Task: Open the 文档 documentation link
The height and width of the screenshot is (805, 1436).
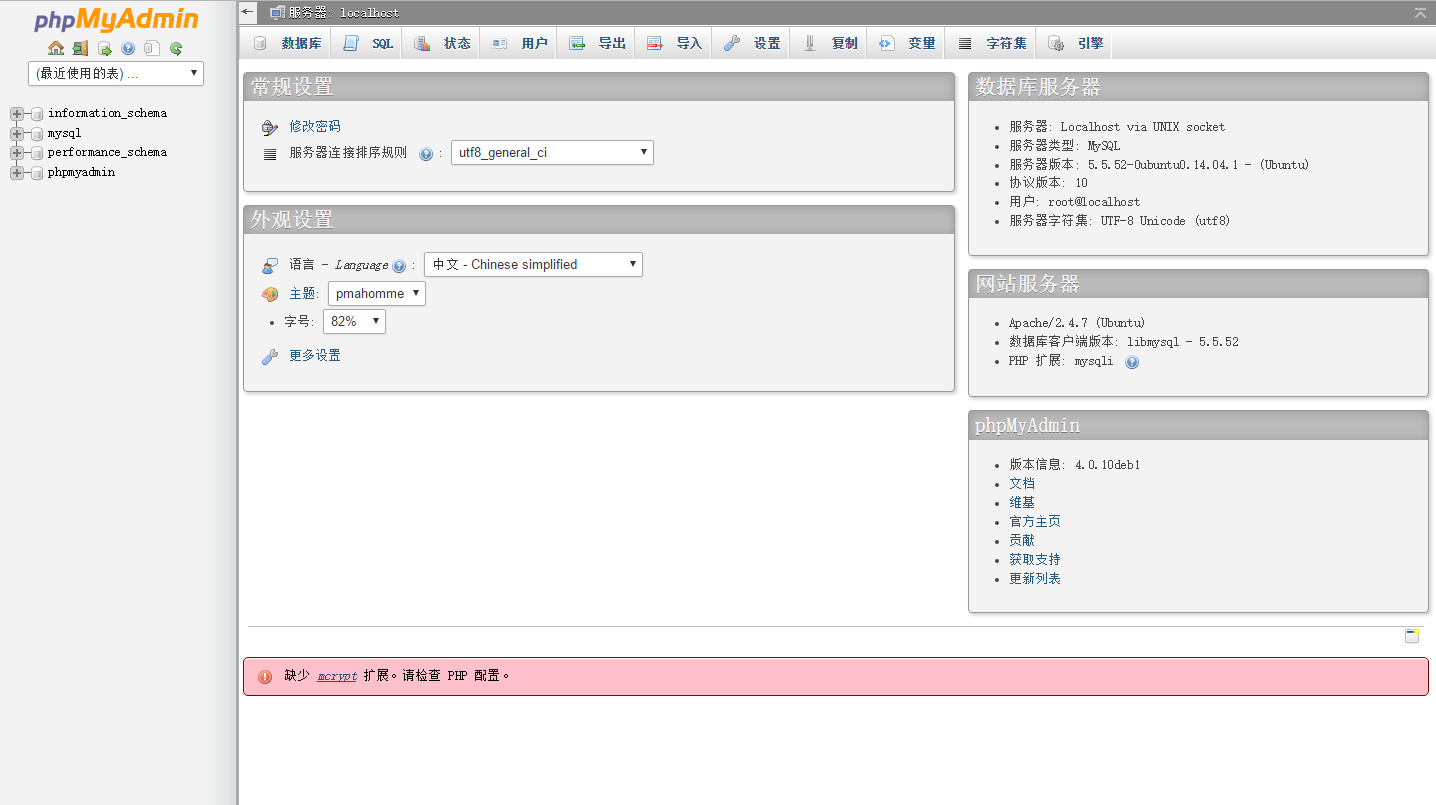Action: pos(1022,483)
